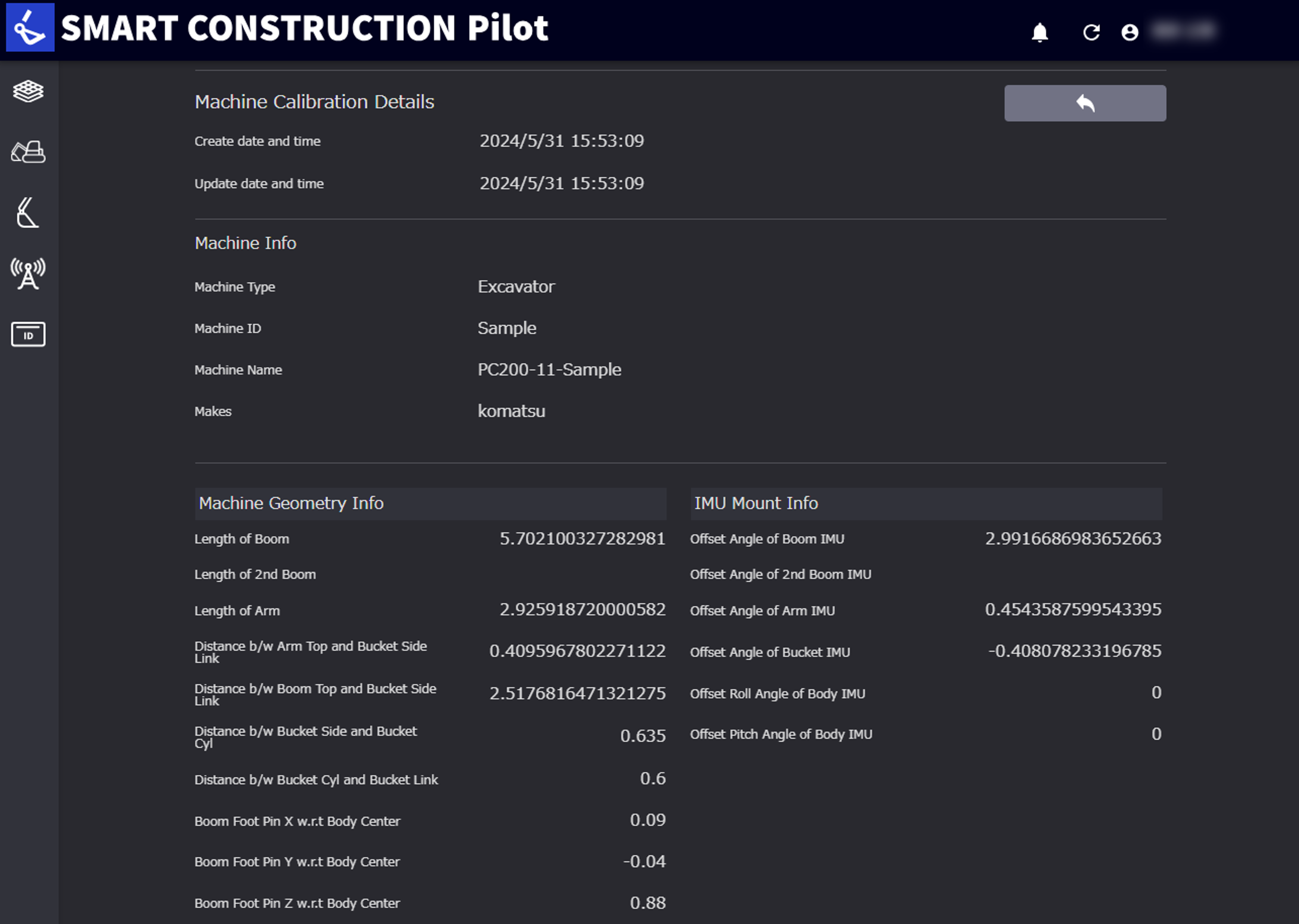The width and height of the screenshot is (1299, 924).
Task: Select Boom Foot Pin Z value 0.88
Action: (647, 903)
